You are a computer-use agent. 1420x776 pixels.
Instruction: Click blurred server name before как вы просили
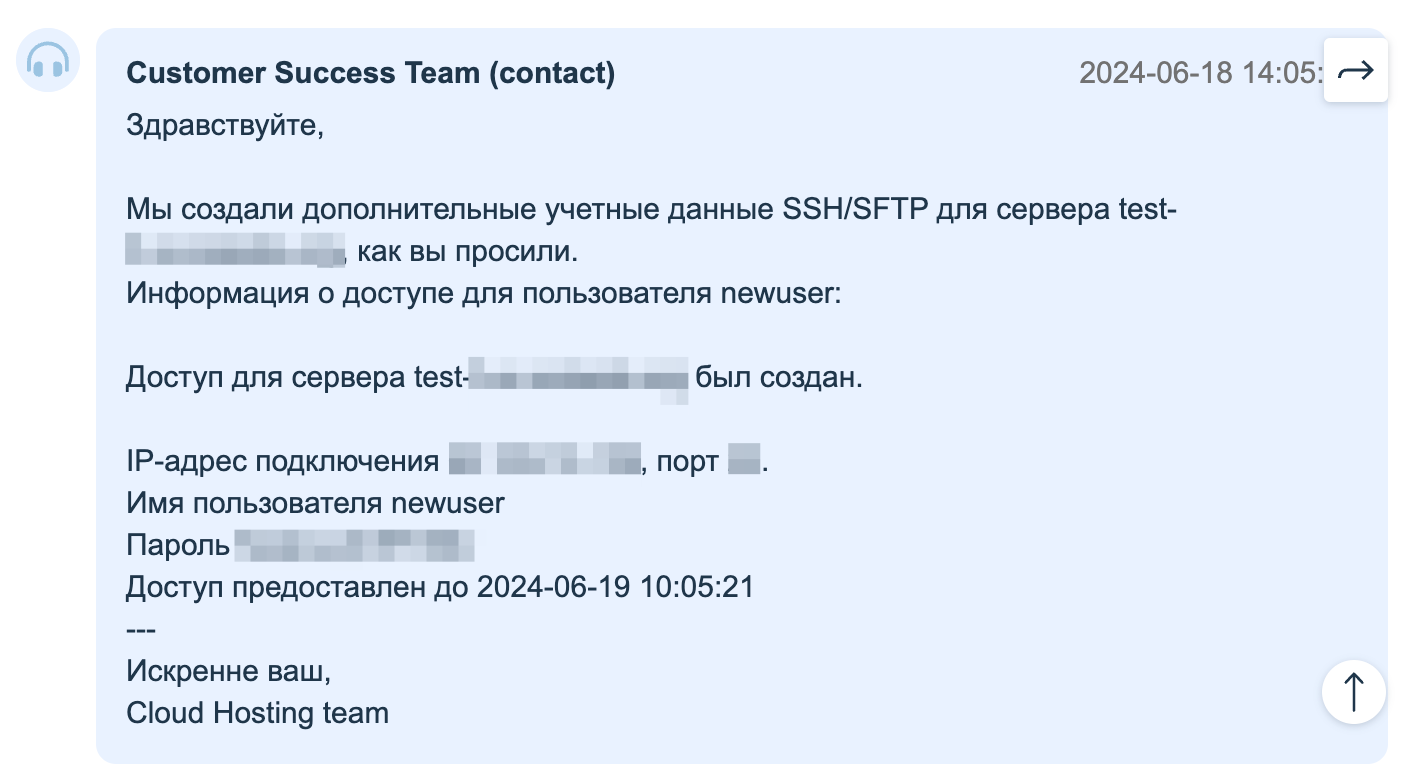point(235,250)
